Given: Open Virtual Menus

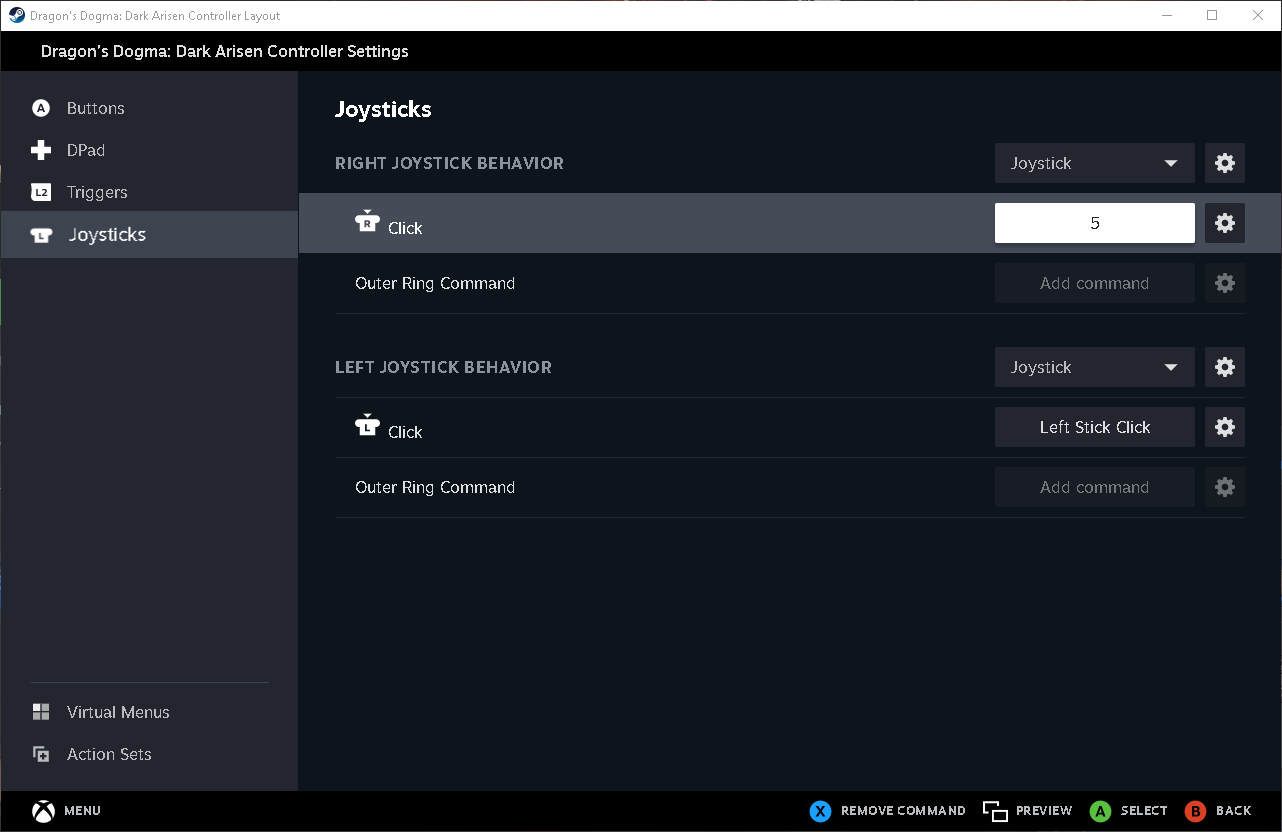Looking at the screenshot, I should click(x=149, y=712).
